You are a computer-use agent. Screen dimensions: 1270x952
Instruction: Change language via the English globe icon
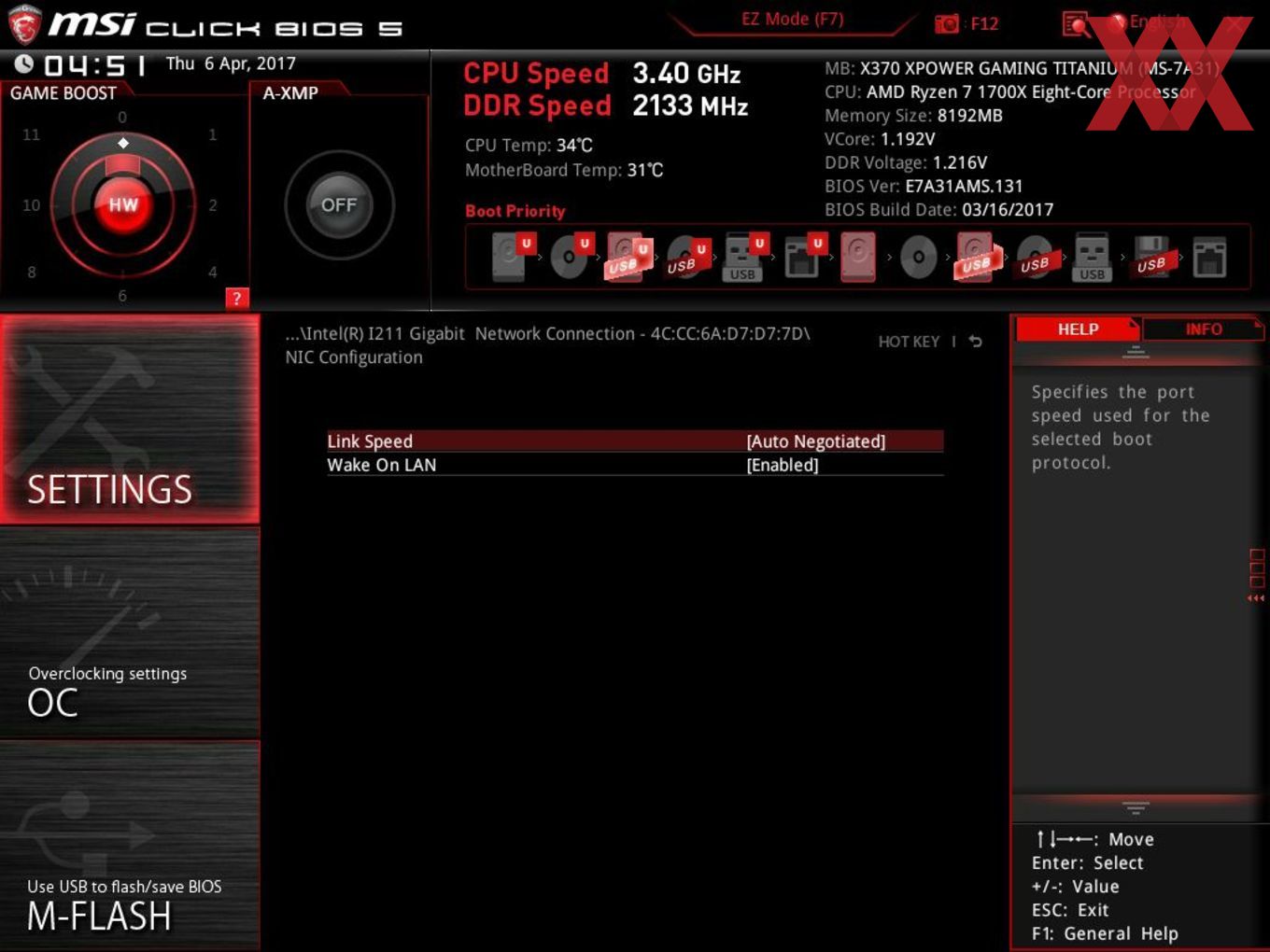pyautogui.click(x=1117, y=21)
